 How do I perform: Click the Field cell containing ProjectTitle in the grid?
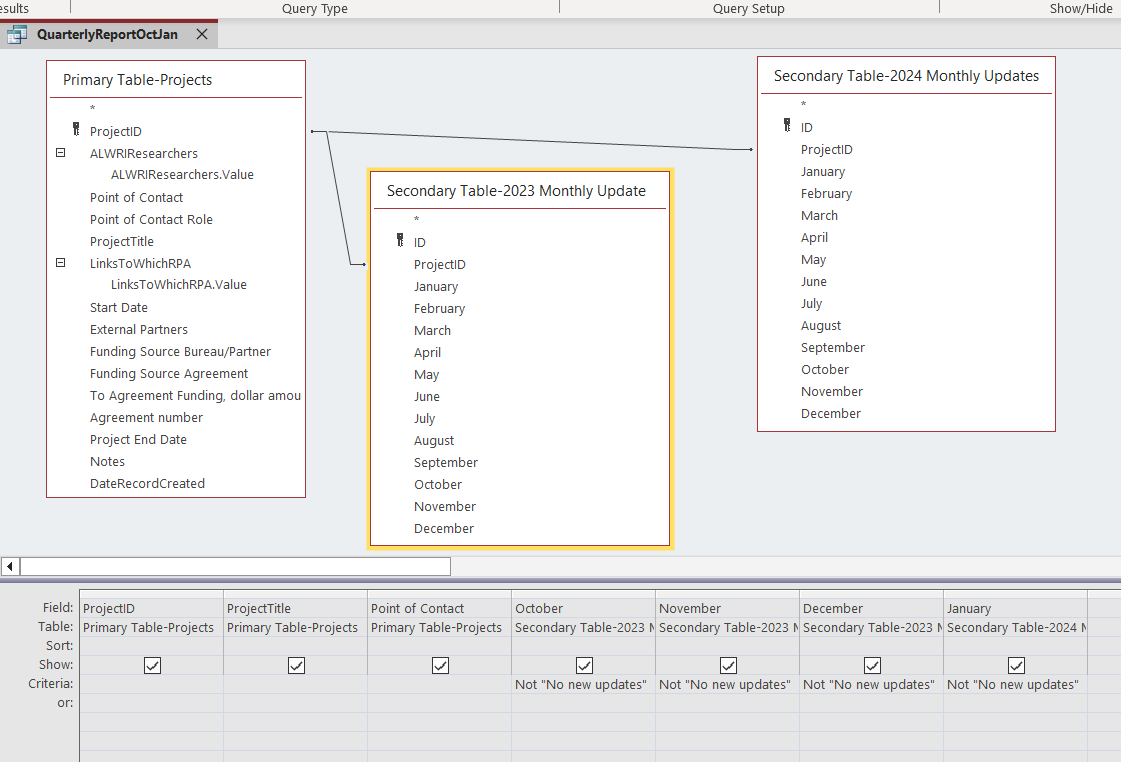pos(295,608)
